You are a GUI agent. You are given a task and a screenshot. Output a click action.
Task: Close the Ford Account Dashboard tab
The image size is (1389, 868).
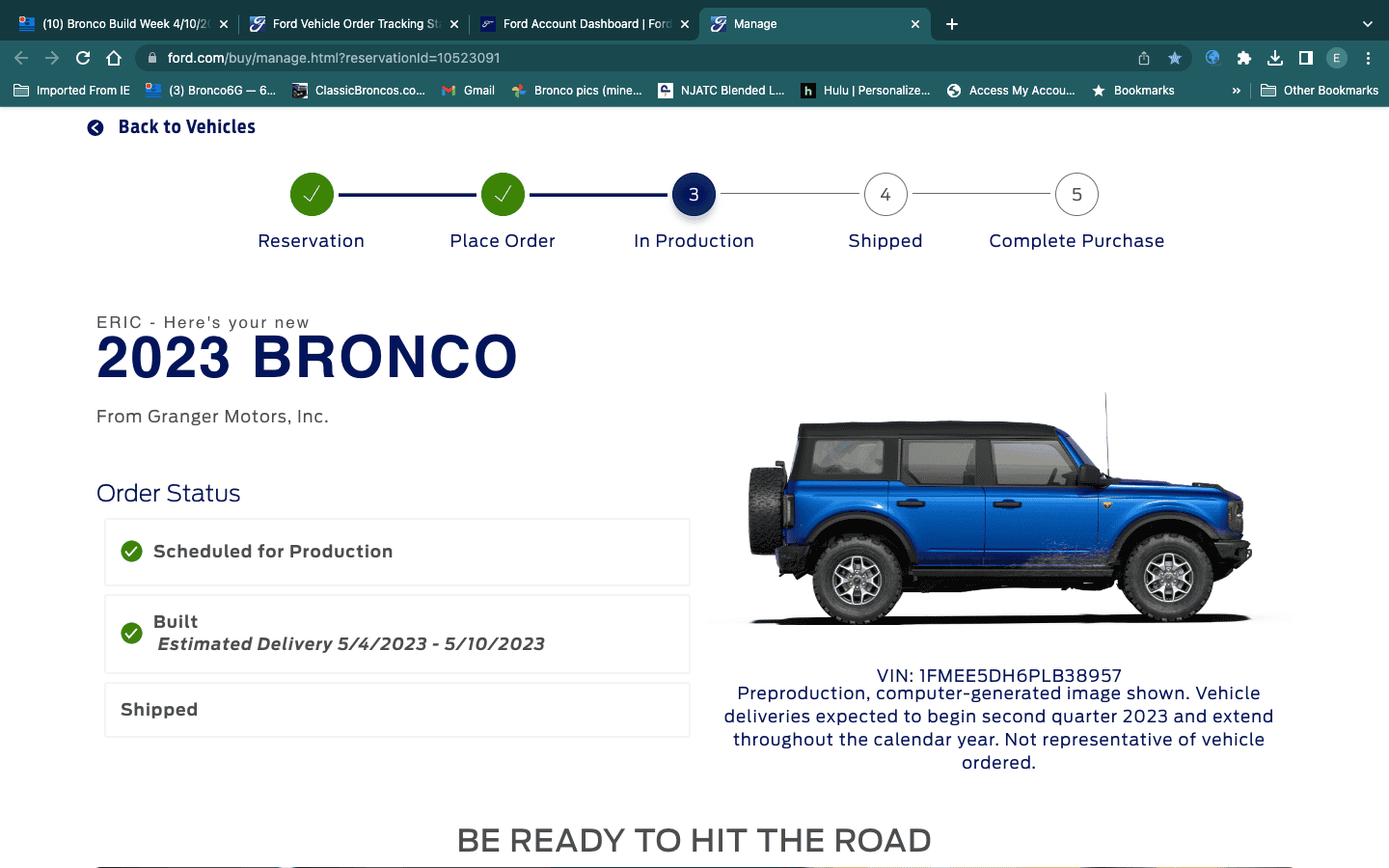(685, 24)
